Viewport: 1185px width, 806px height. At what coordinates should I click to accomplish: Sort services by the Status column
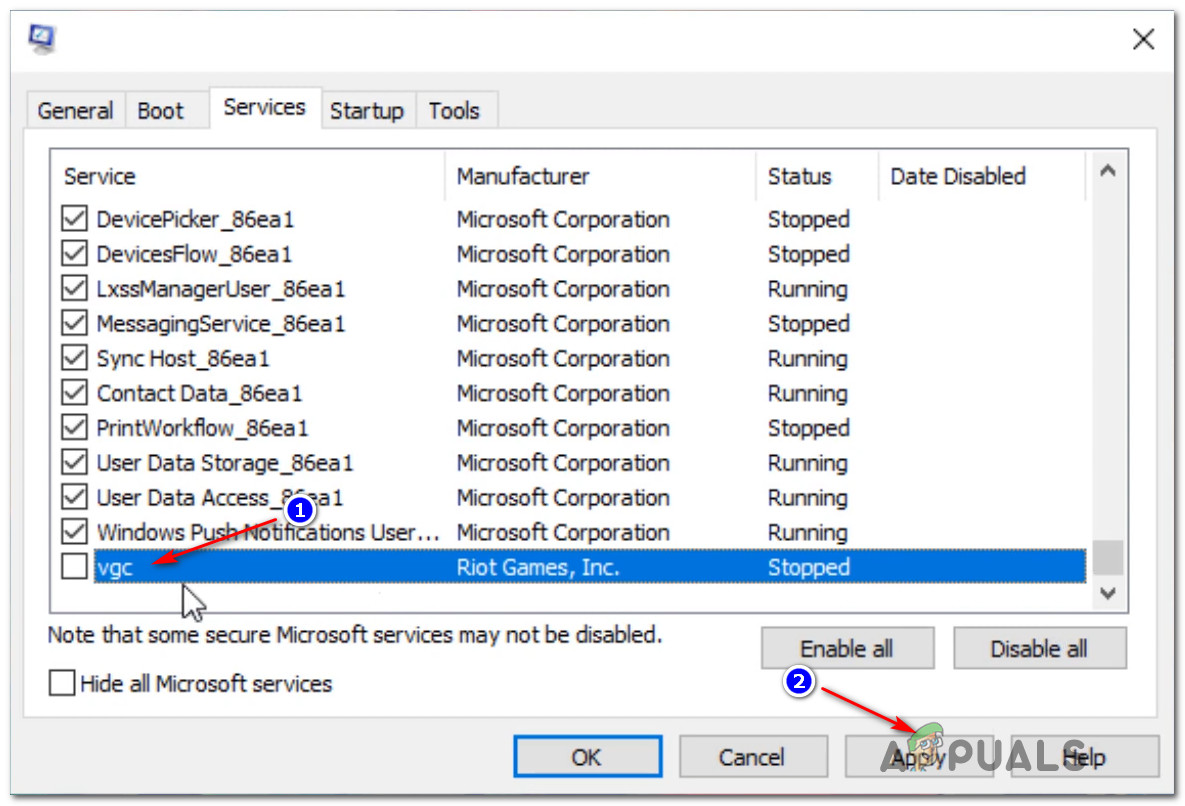[800, 176]
